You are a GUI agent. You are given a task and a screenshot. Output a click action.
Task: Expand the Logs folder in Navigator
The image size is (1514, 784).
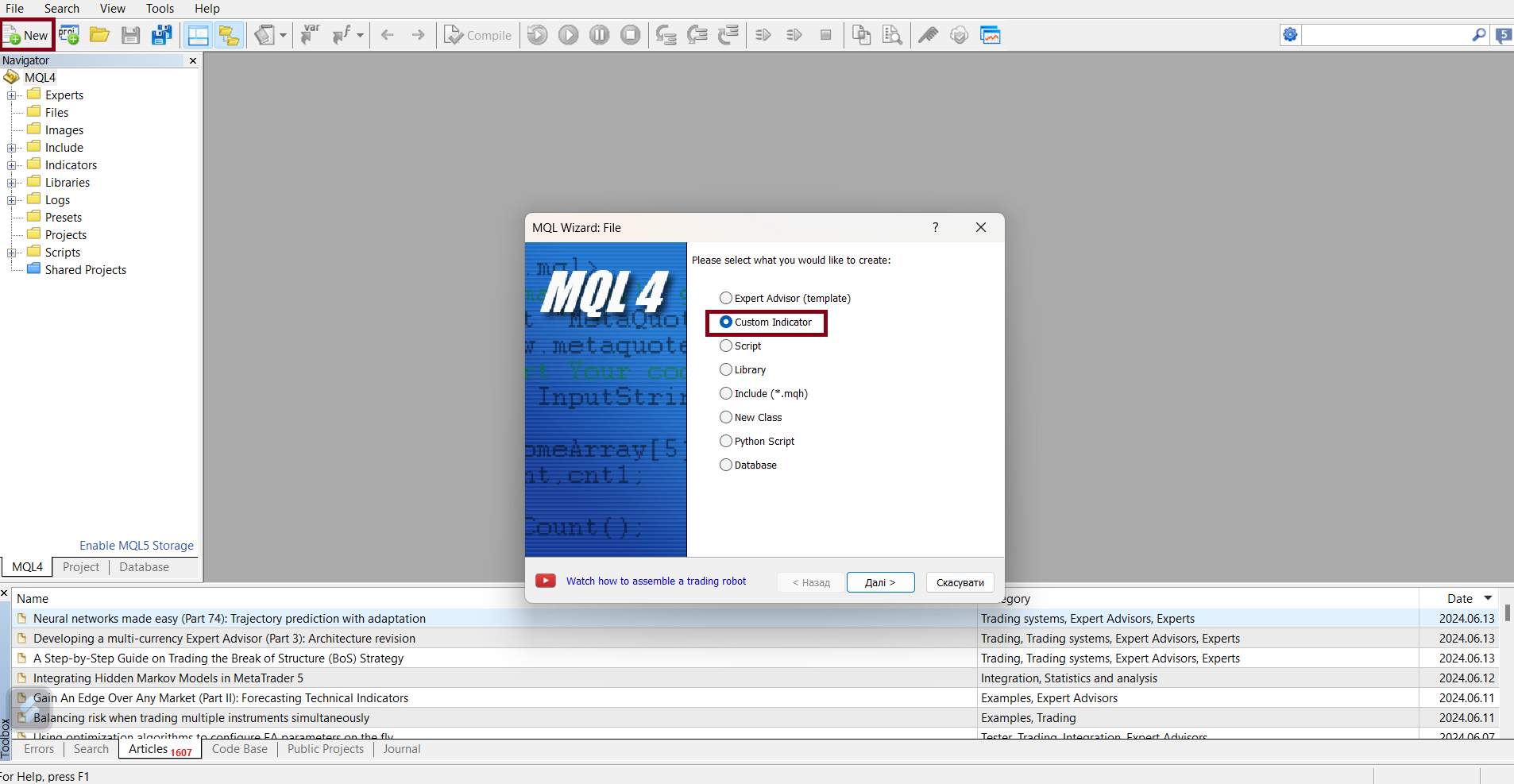(11, 200)
